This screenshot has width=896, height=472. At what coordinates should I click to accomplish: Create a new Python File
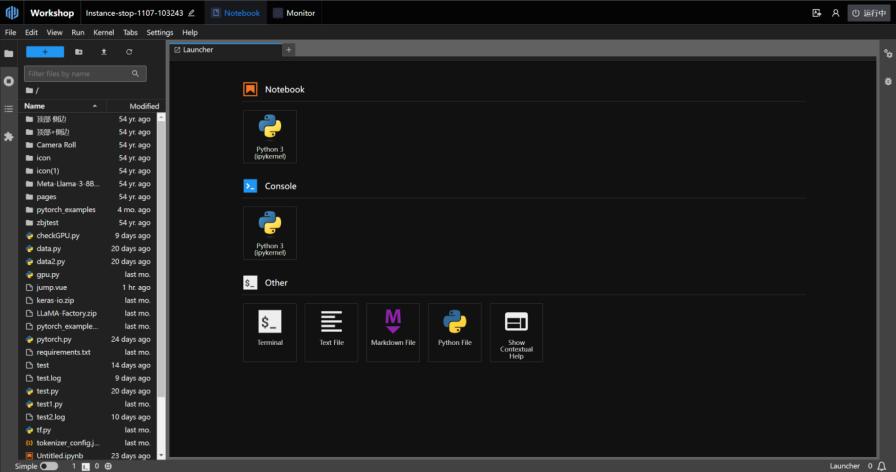(x=455, y=332)
